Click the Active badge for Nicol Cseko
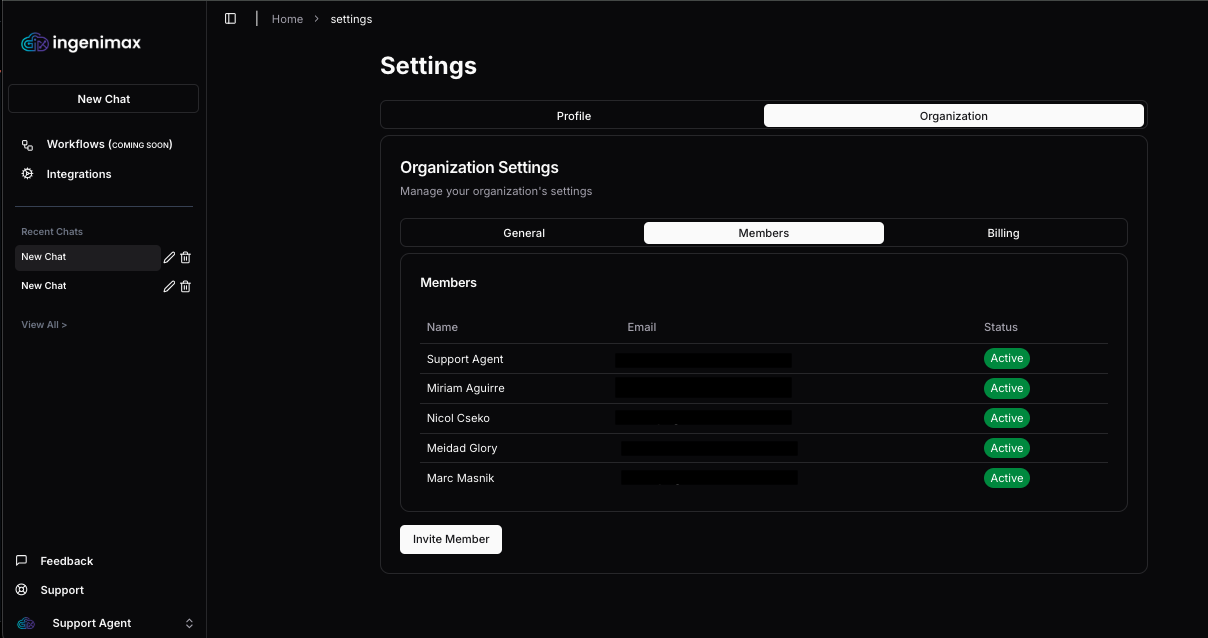The image size is (1208, 638). [1007, 418]
